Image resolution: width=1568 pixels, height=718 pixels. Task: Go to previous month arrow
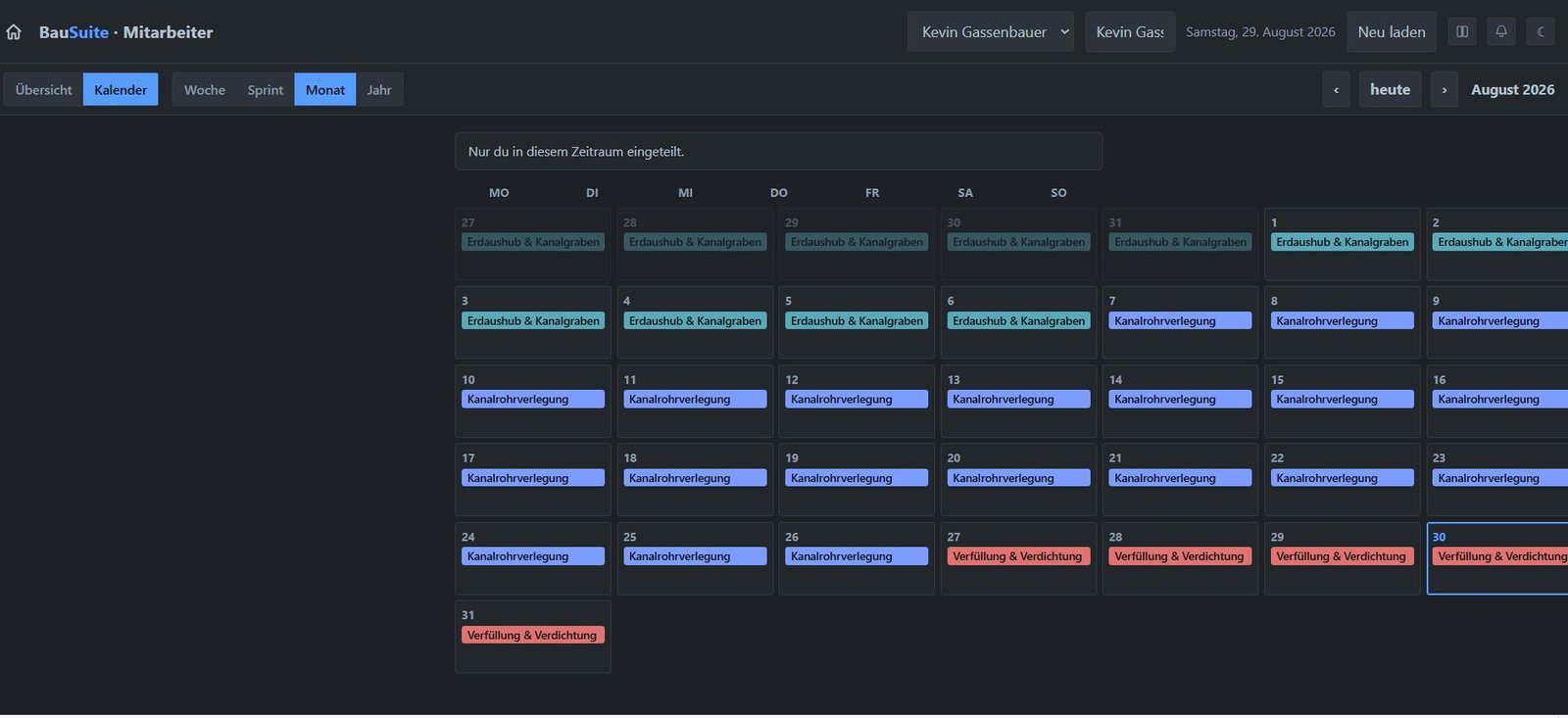pos(1336,90)
